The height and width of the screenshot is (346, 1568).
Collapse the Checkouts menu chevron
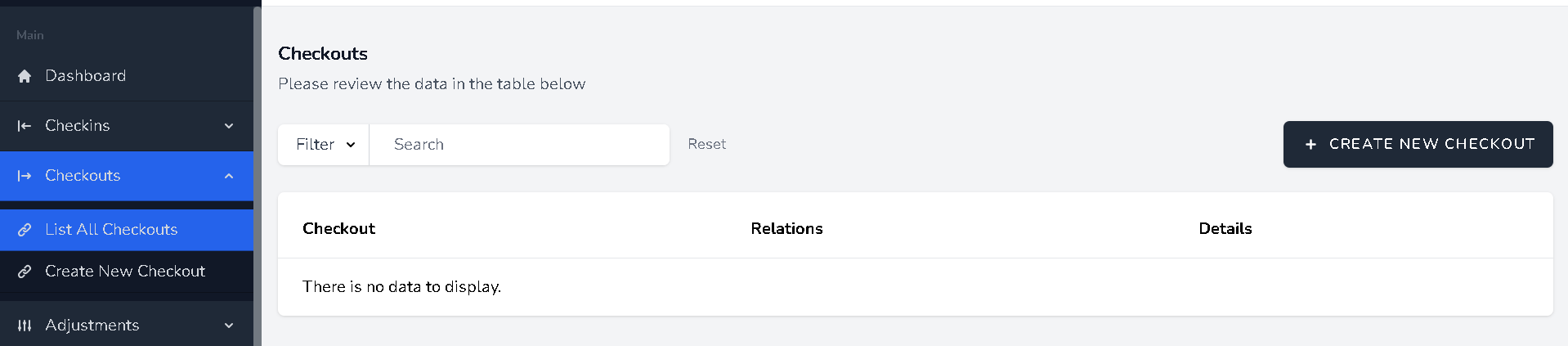229,176
